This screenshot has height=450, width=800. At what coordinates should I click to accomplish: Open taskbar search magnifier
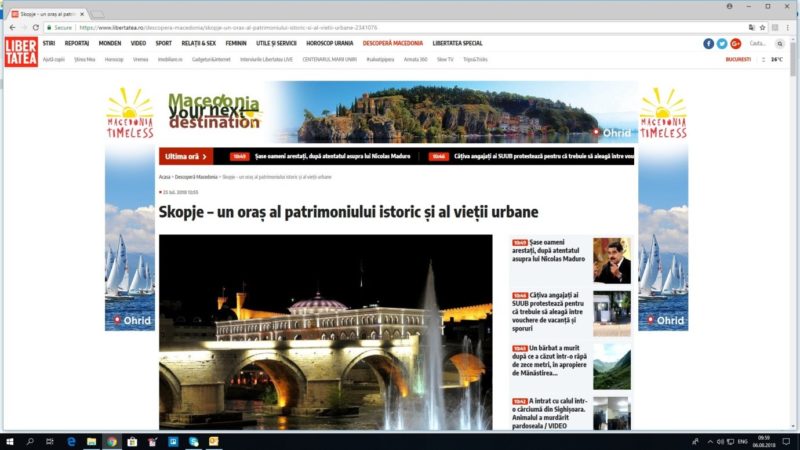click(x=30, y=441)
